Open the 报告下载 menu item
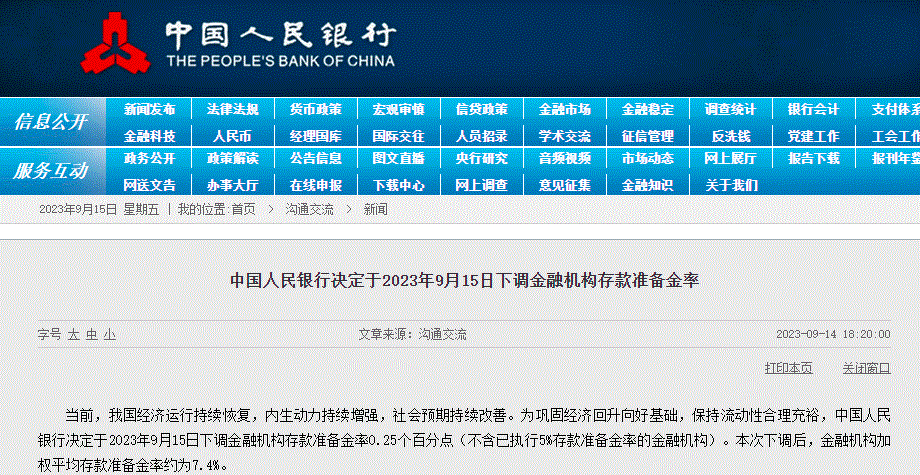920x475 pixels. (x=814, y=158)
